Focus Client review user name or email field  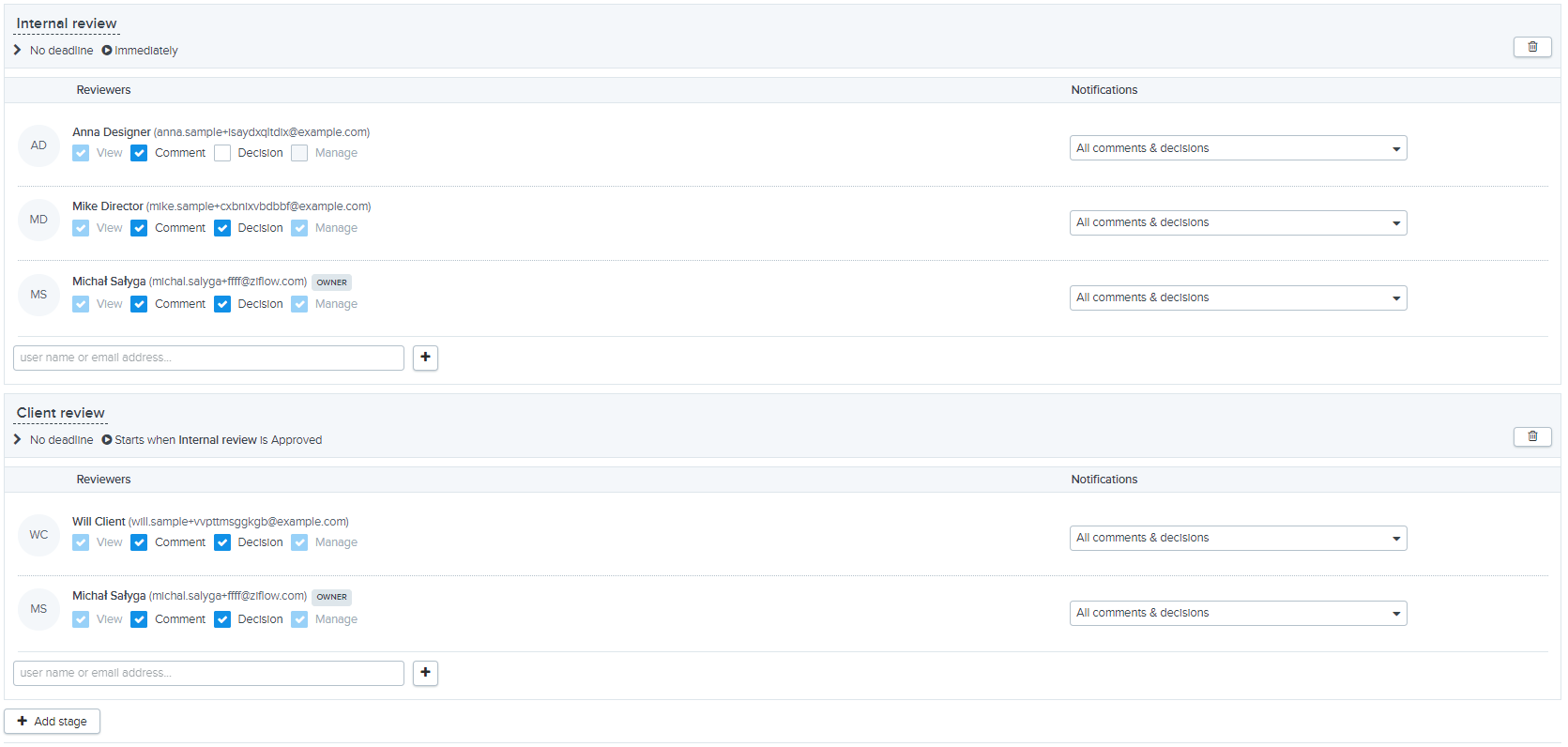tap(208, 673)
